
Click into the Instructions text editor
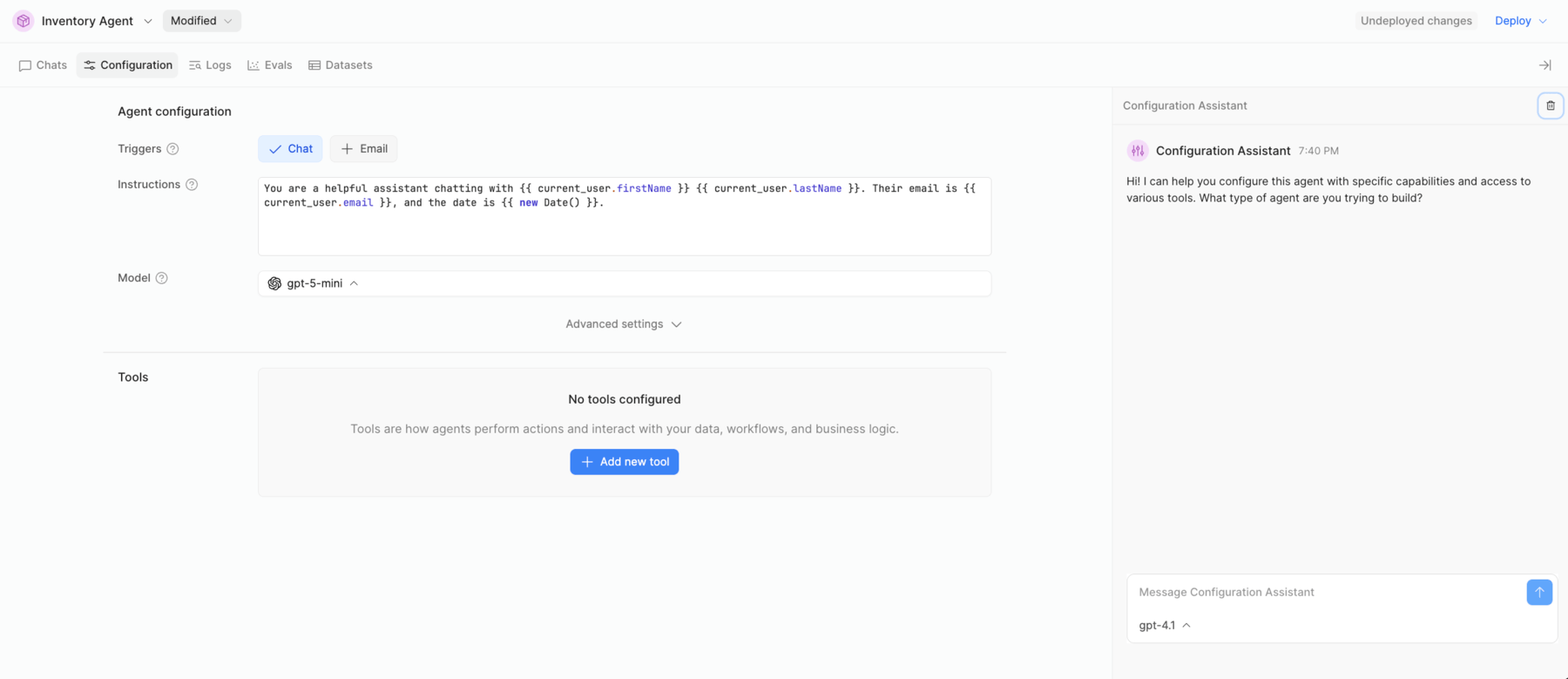click(x=625, y=216)
